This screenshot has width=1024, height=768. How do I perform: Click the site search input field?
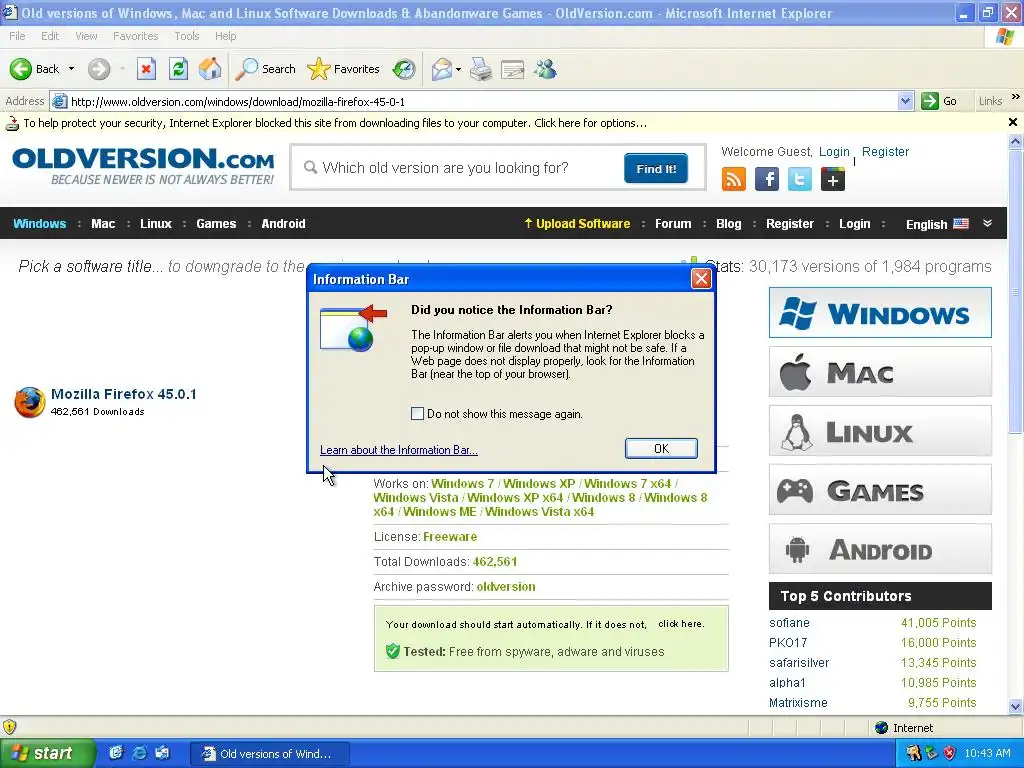(x=457, y=168)
